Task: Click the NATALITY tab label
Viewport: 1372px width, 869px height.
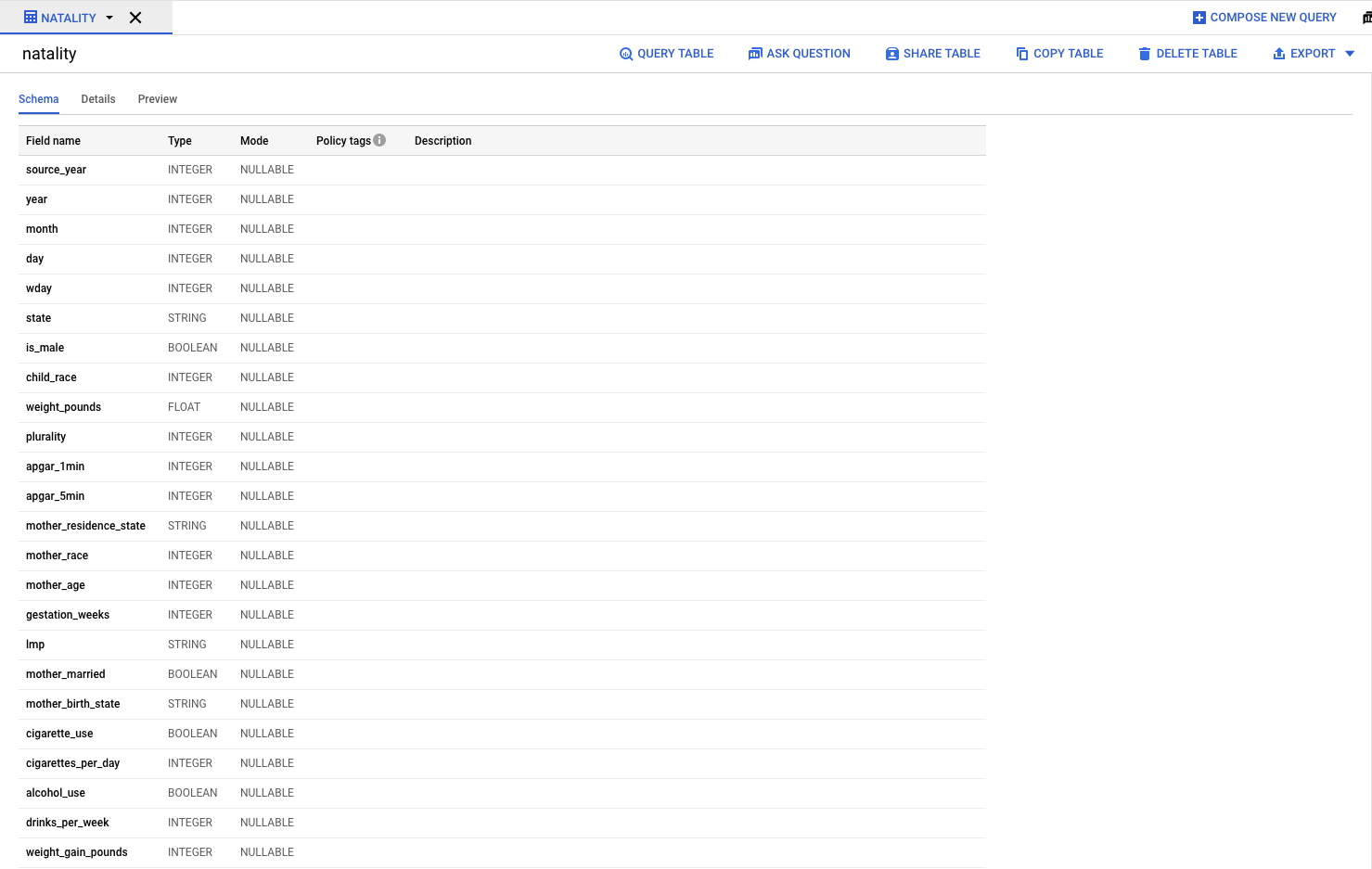Action: [69, 18]
